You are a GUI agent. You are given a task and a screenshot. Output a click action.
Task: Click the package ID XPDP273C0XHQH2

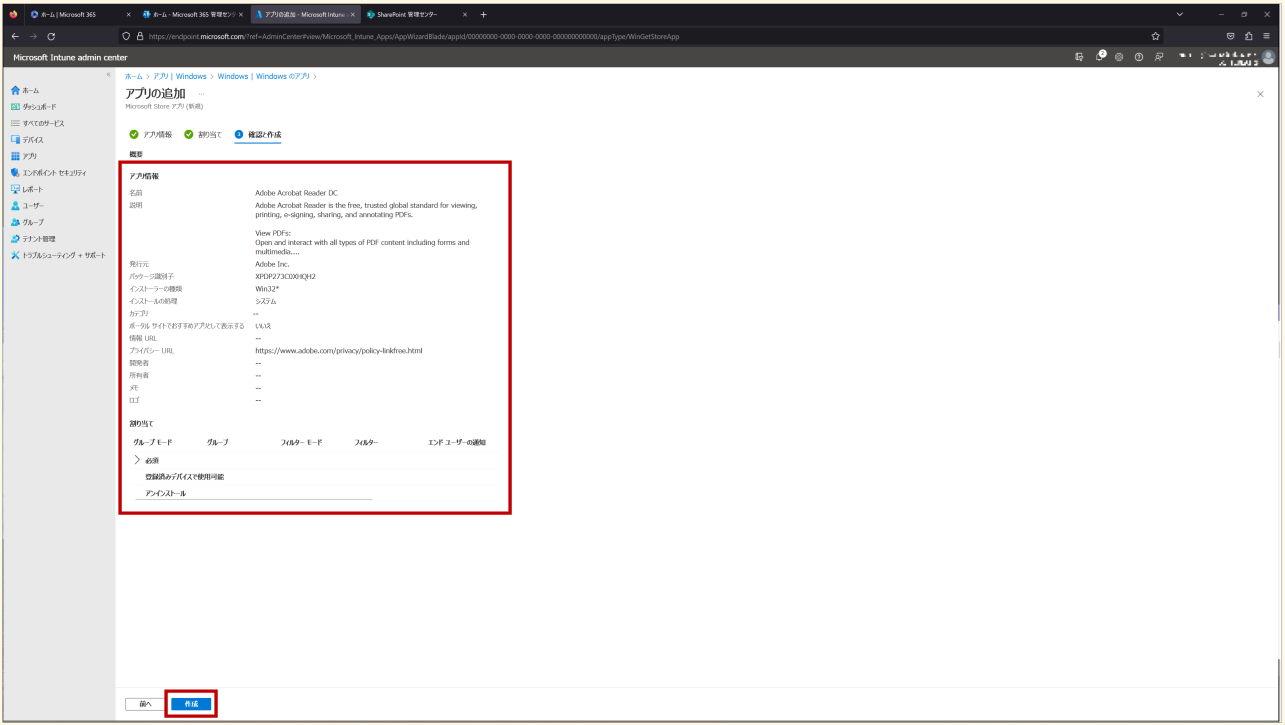285,276
